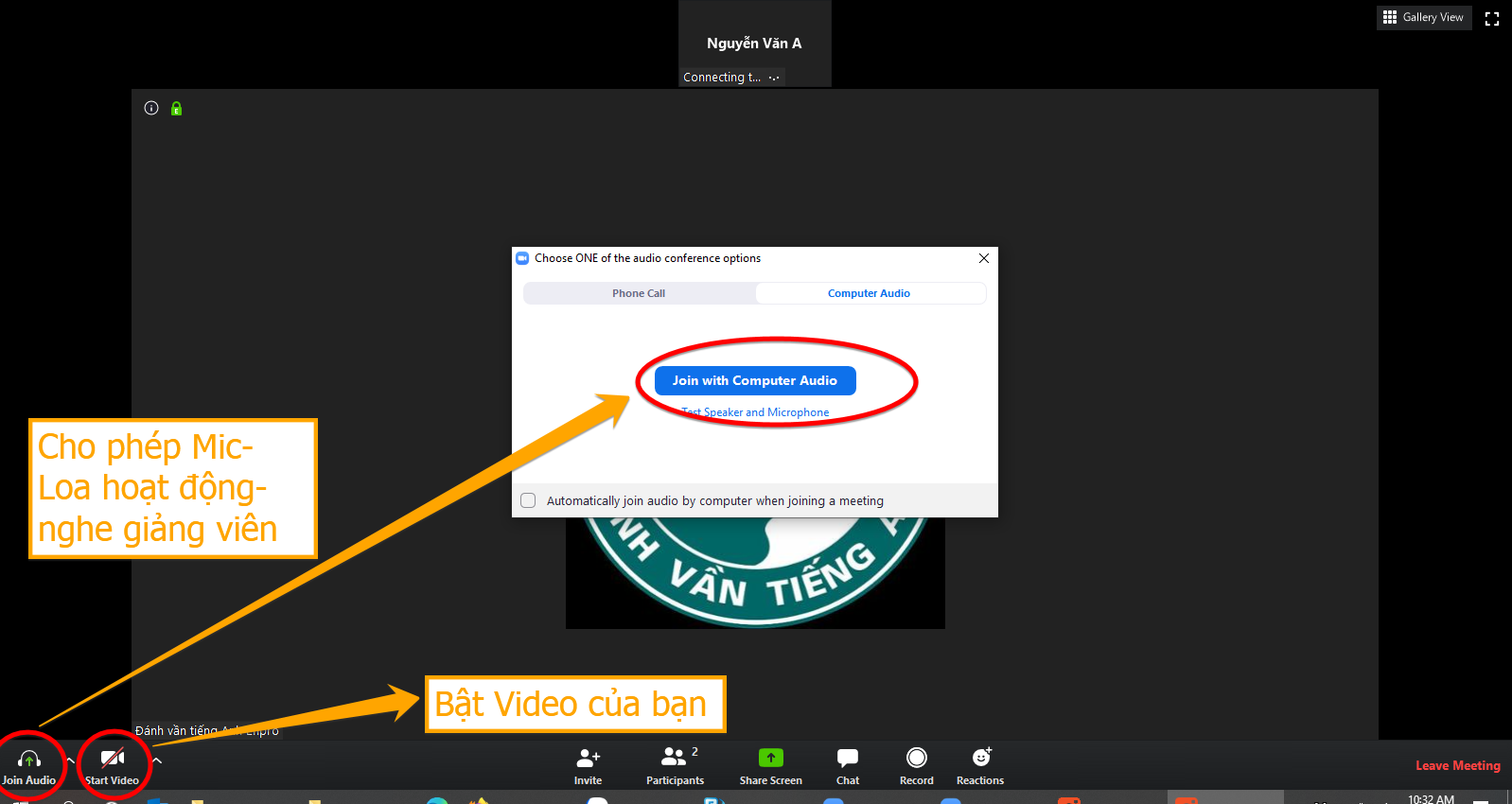Turn on camera with Start Video
1512x804 pixels.
[113, 760]
